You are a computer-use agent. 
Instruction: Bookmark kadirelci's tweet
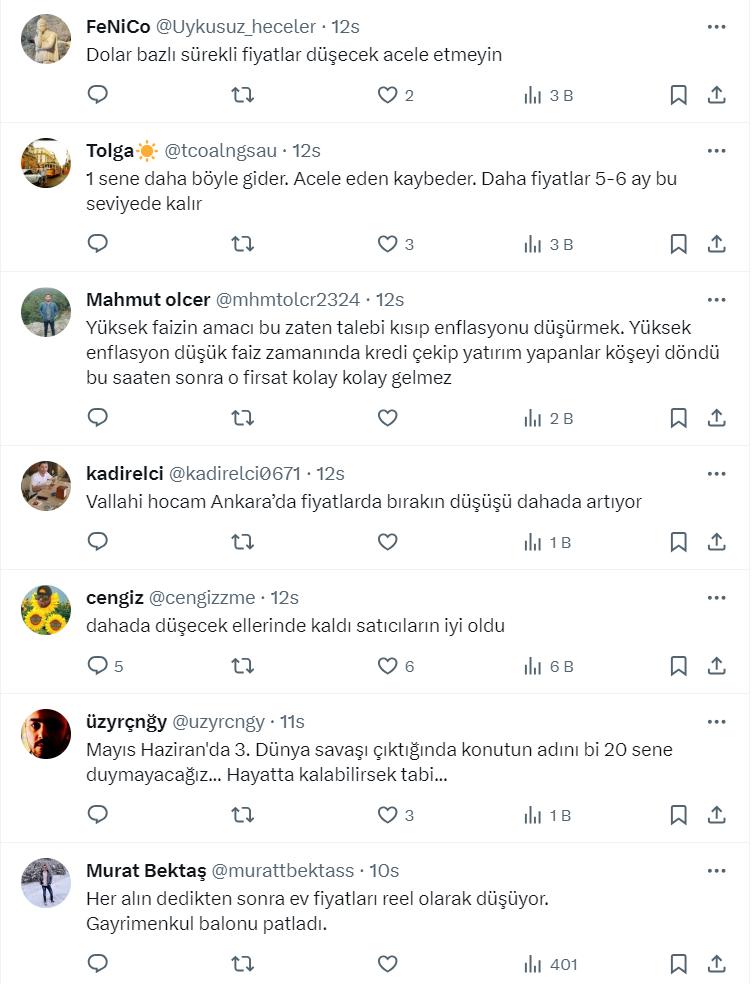[x=678, y=542]
